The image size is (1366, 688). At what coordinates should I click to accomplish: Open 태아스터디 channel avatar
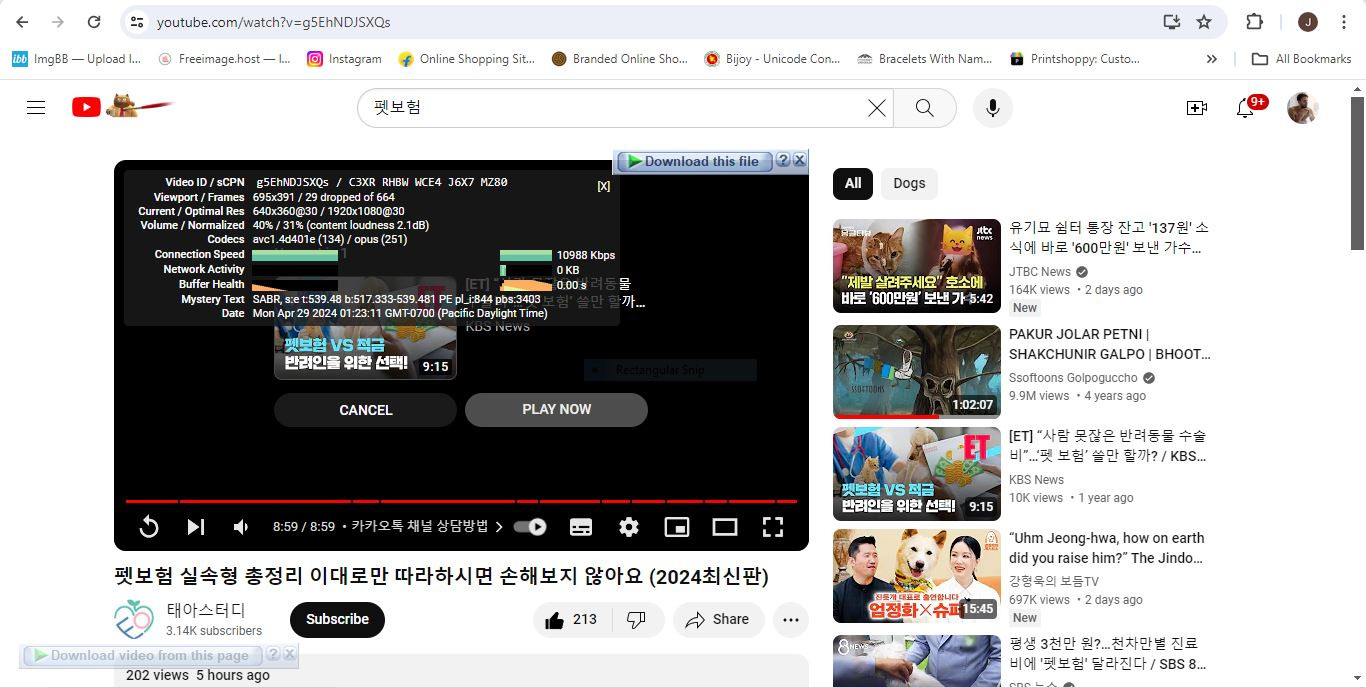[134, 619]
